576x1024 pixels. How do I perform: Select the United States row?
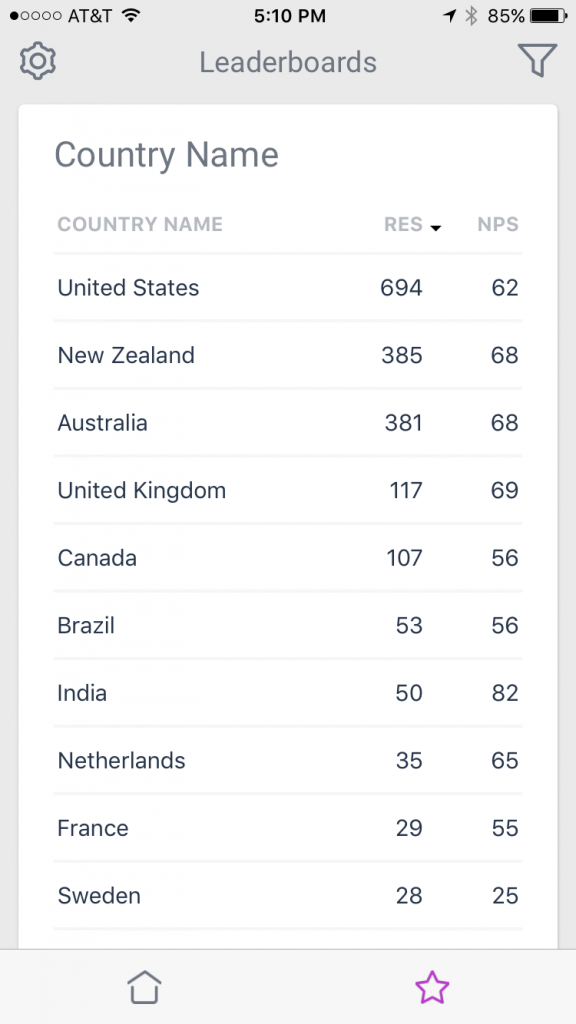288,287
